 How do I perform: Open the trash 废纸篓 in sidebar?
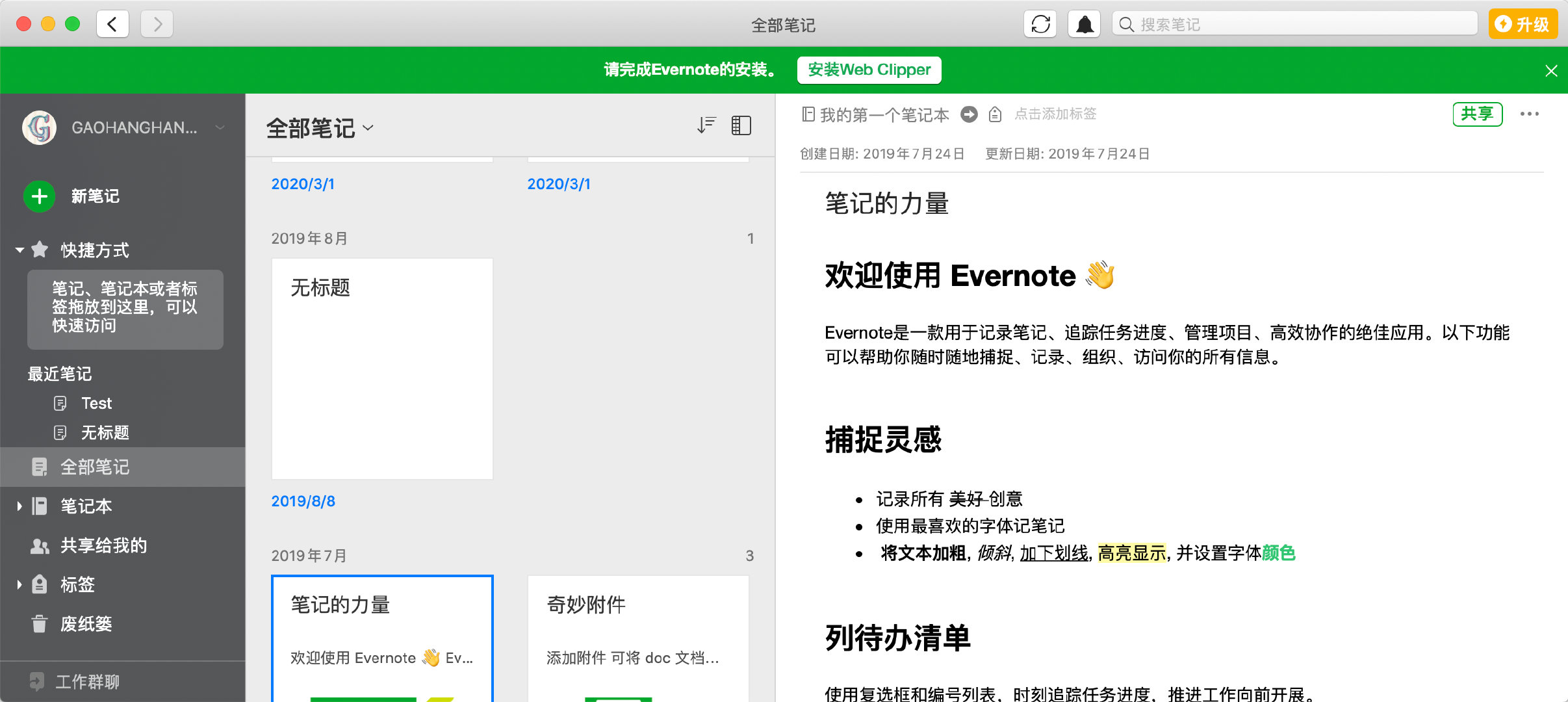point(86,624)
